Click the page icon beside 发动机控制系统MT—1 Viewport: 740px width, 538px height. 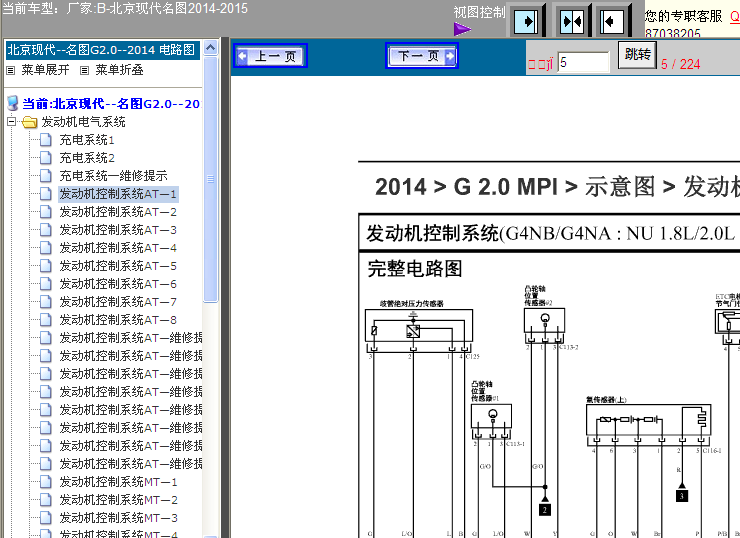point(46,482)
